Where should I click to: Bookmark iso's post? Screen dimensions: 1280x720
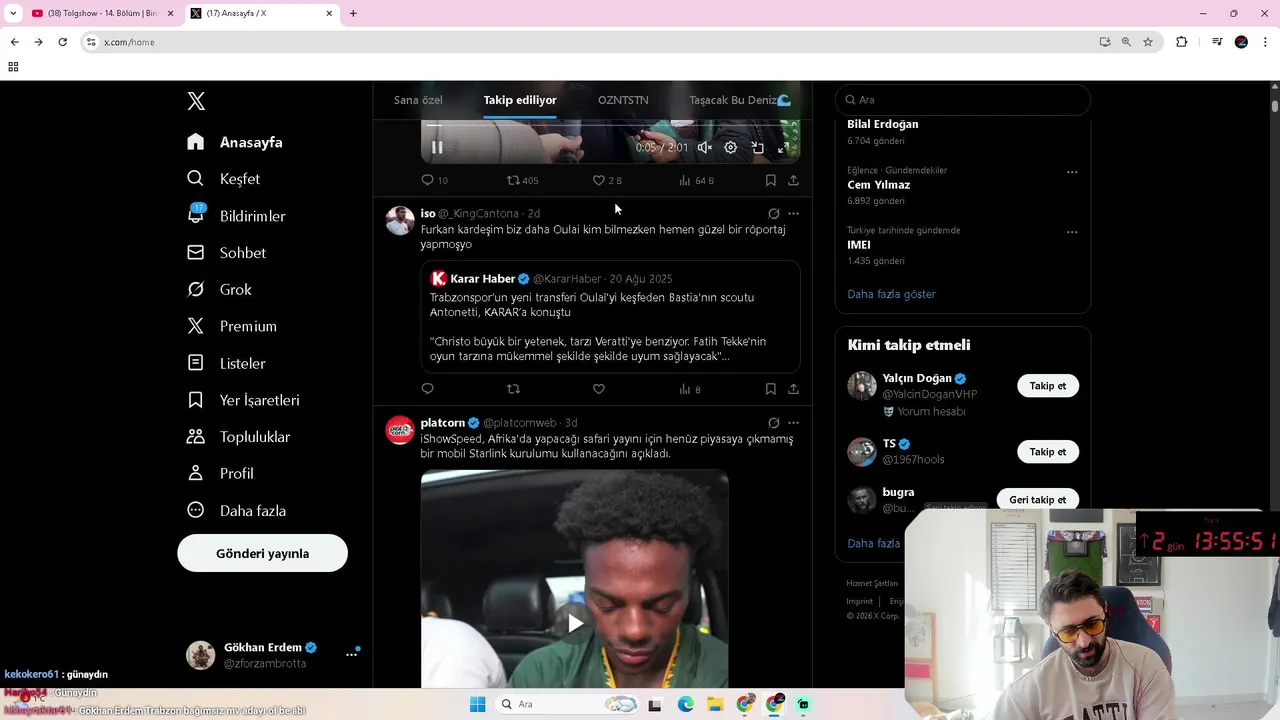coord(770,389)
